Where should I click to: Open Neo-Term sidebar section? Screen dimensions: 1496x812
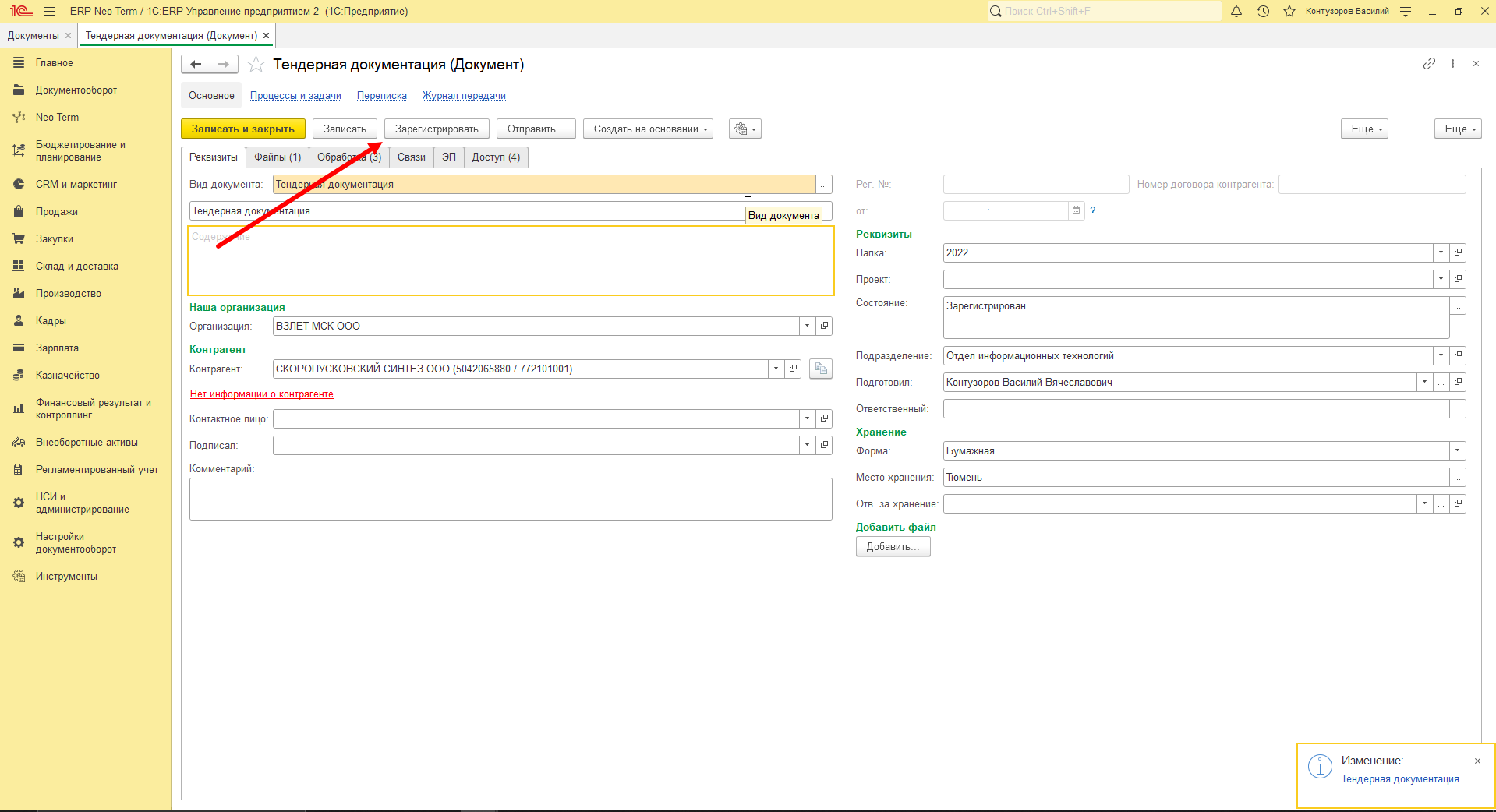click(x=57, y=117)
